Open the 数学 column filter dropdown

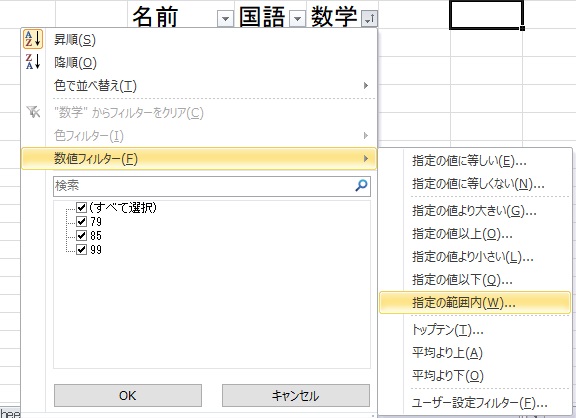[369, 18]
